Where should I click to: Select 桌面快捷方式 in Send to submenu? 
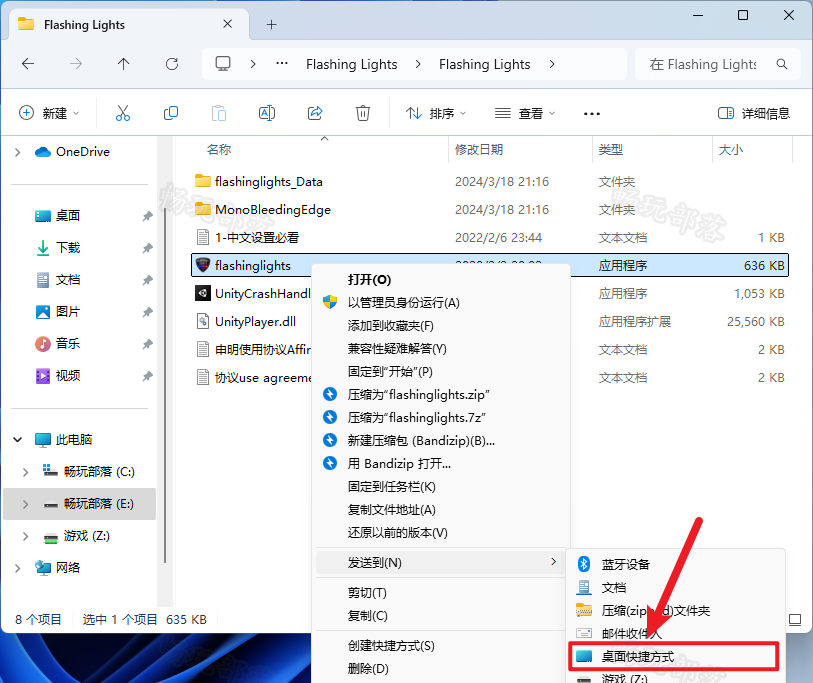pos(674,657)
